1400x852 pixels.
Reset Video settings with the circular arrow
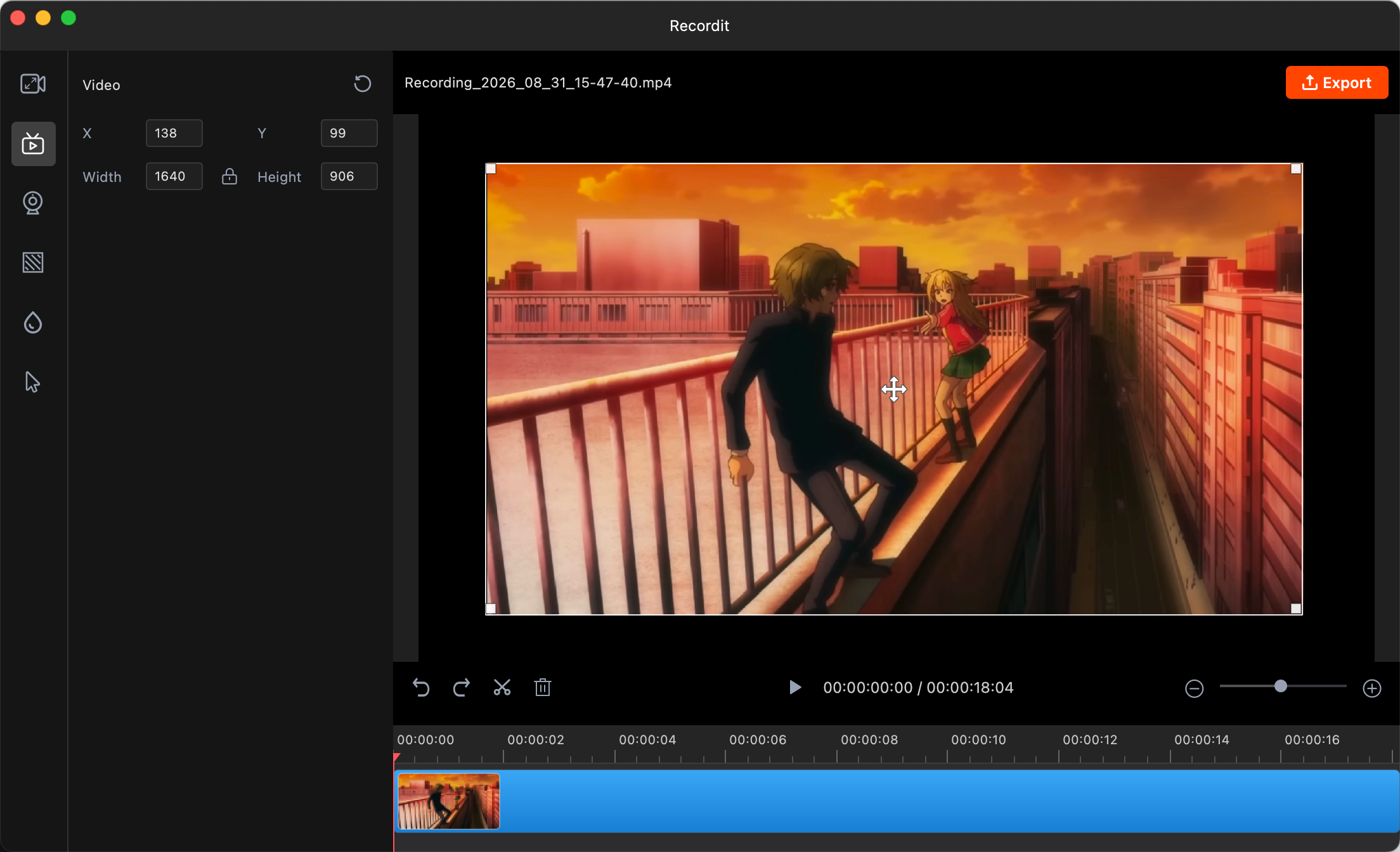click(x=362, y=84)
